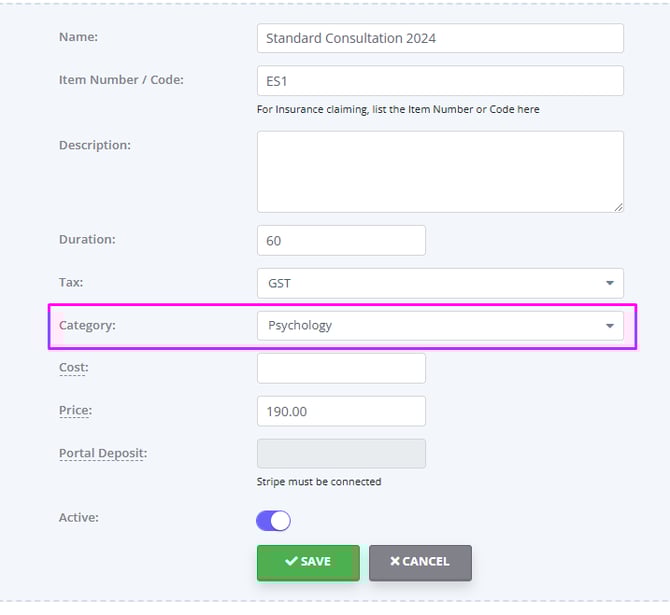Click inside the Description text area
This screenshot has width=670, height=615.
pos(440,172)
